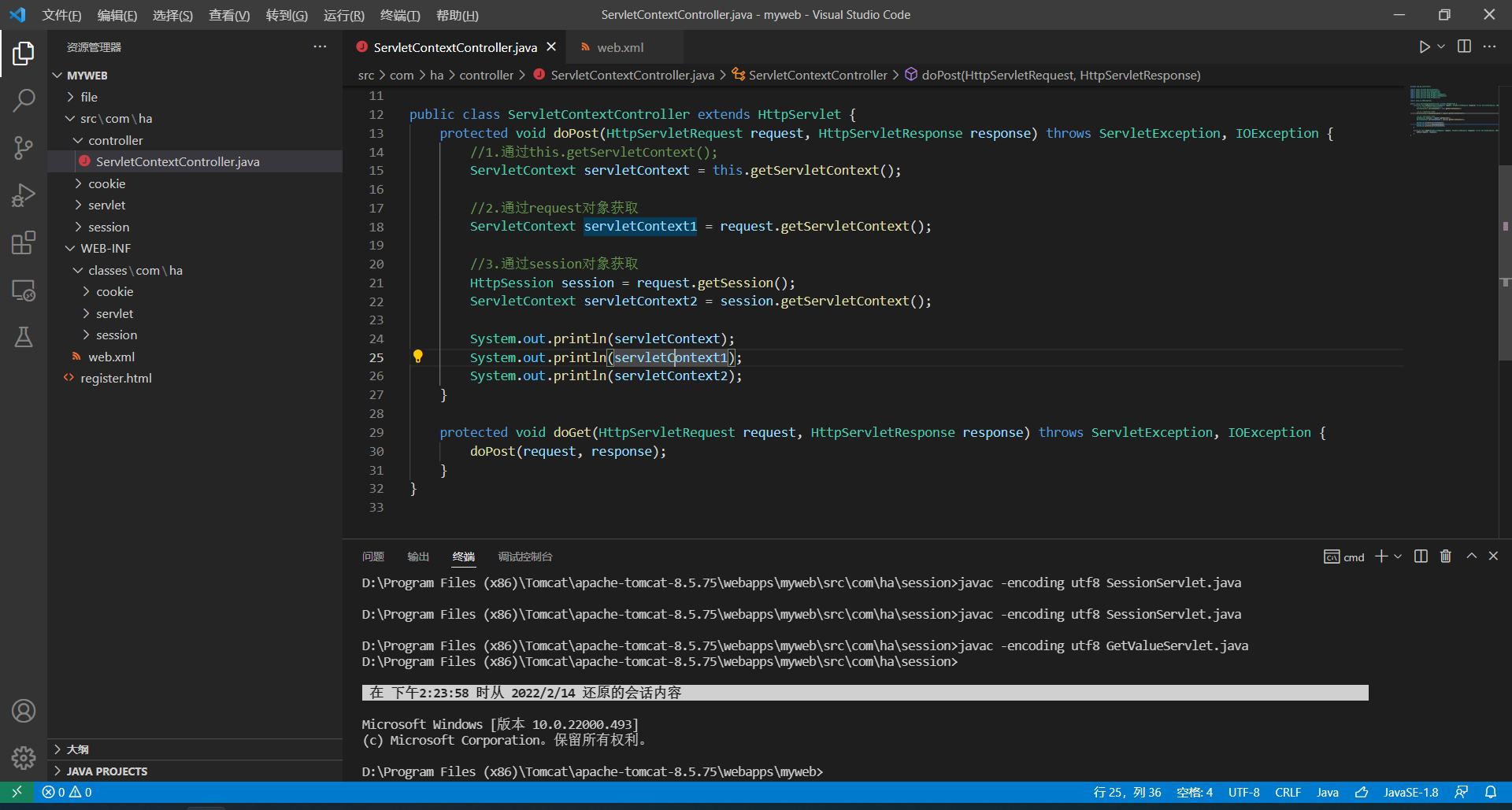Viewport: 1512px width, 810px height.
Task: Switch to the 问题 problems panel tab
Action: (x=373, y=557)
